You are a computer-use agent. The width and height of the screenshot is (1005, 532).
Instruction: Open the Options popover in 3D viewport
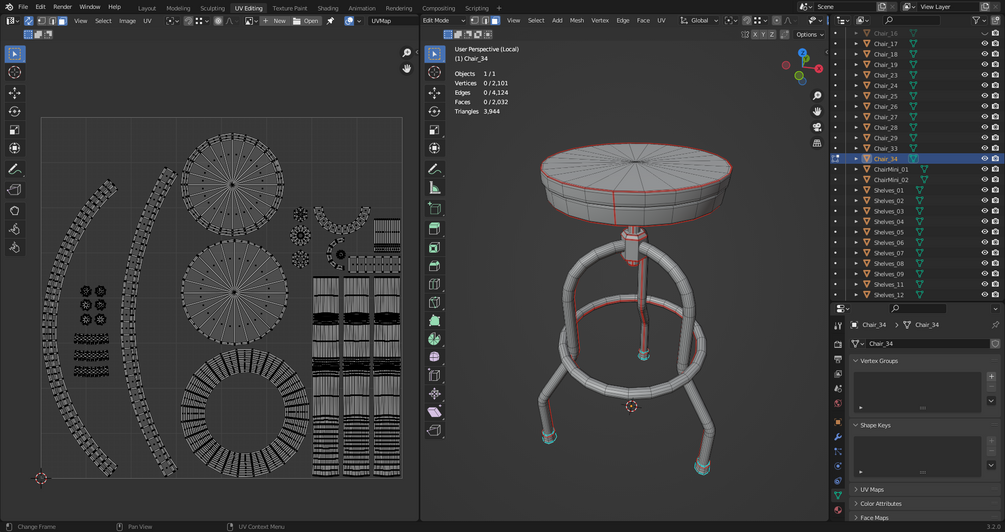[x=810, y=35]
